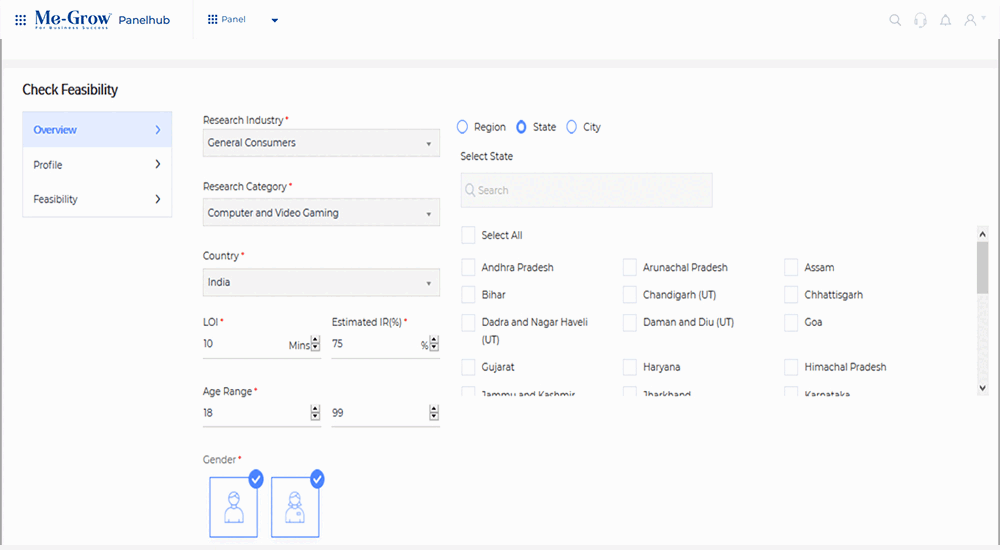The image size is (1000, 550).
Task: Check the Chandigarh (UT) checkbox
Action: point(629,295)
